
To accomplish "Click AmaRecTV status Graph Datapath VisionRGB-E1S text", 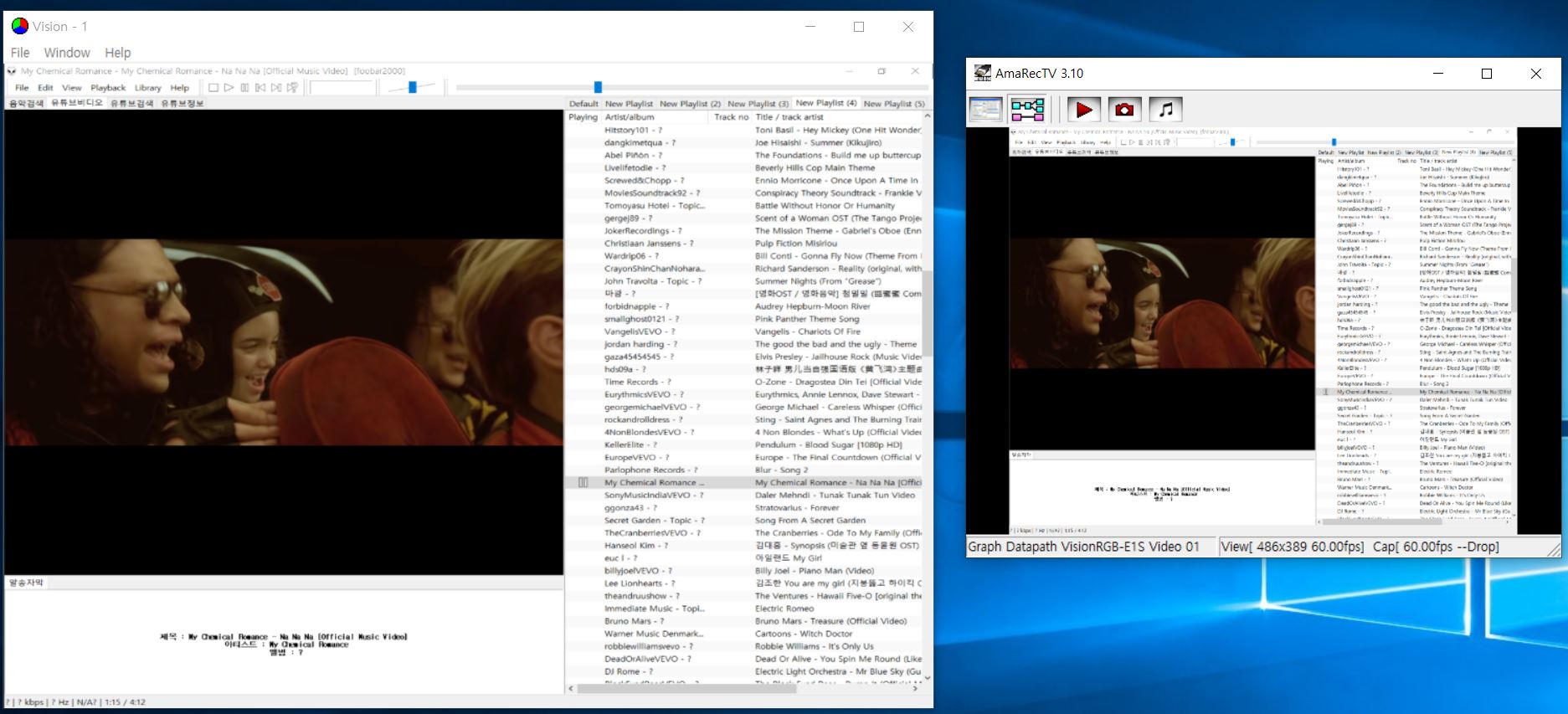I will pos(1084,547).
